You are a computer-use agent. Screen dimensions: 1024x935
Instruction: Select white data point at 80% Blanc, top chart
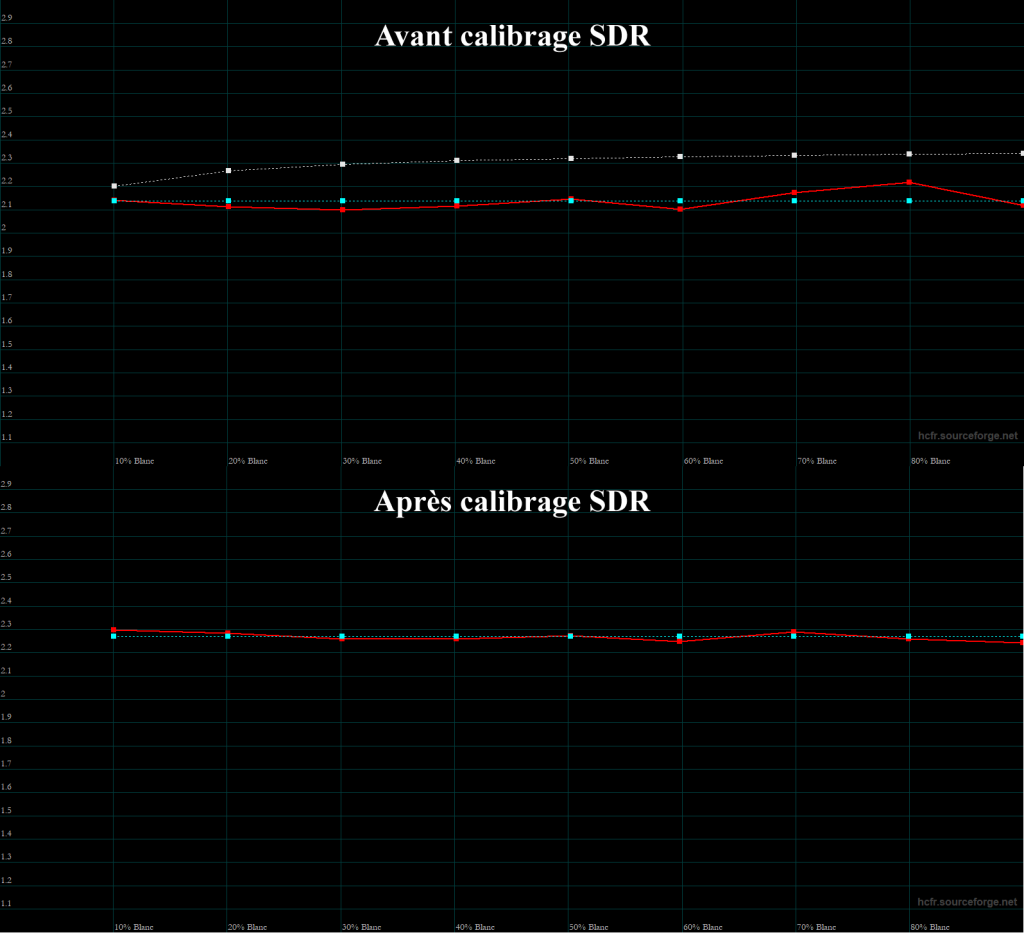click(909, 154)
